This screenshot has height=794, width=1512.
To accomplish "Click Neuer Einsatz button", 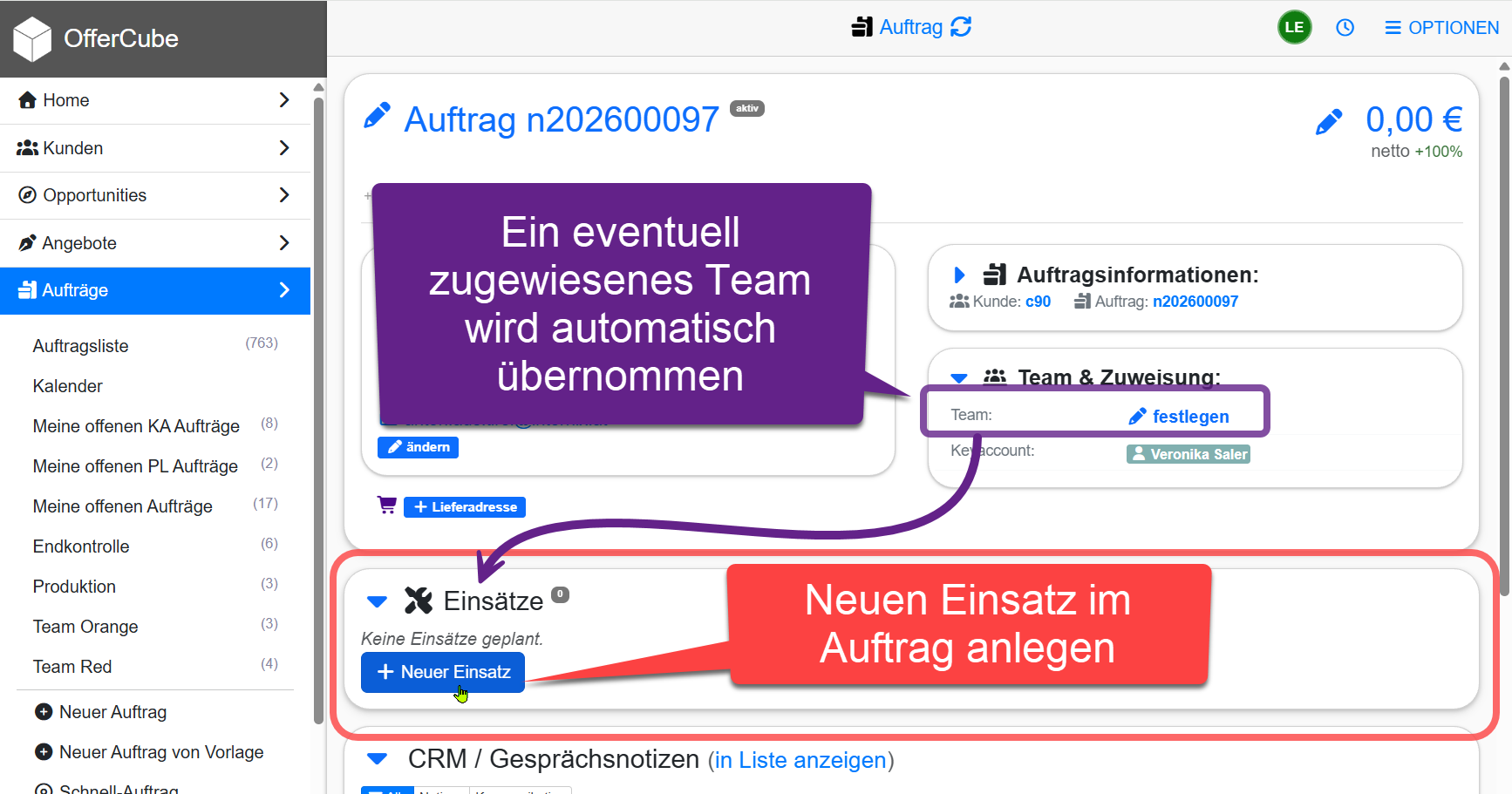I will 443,672.
